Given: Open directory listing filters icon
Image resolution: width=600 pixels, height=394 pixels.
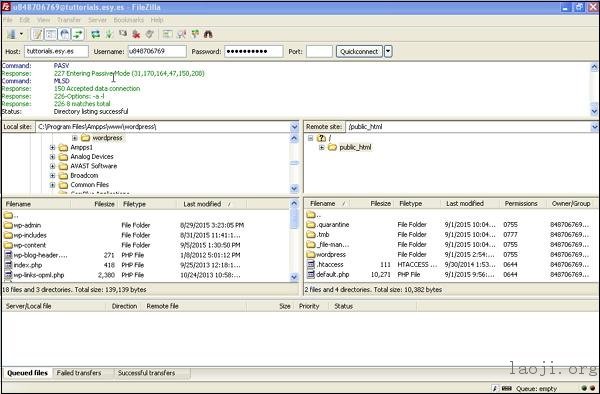Looking at the screenshot, I should coord(167,34).
